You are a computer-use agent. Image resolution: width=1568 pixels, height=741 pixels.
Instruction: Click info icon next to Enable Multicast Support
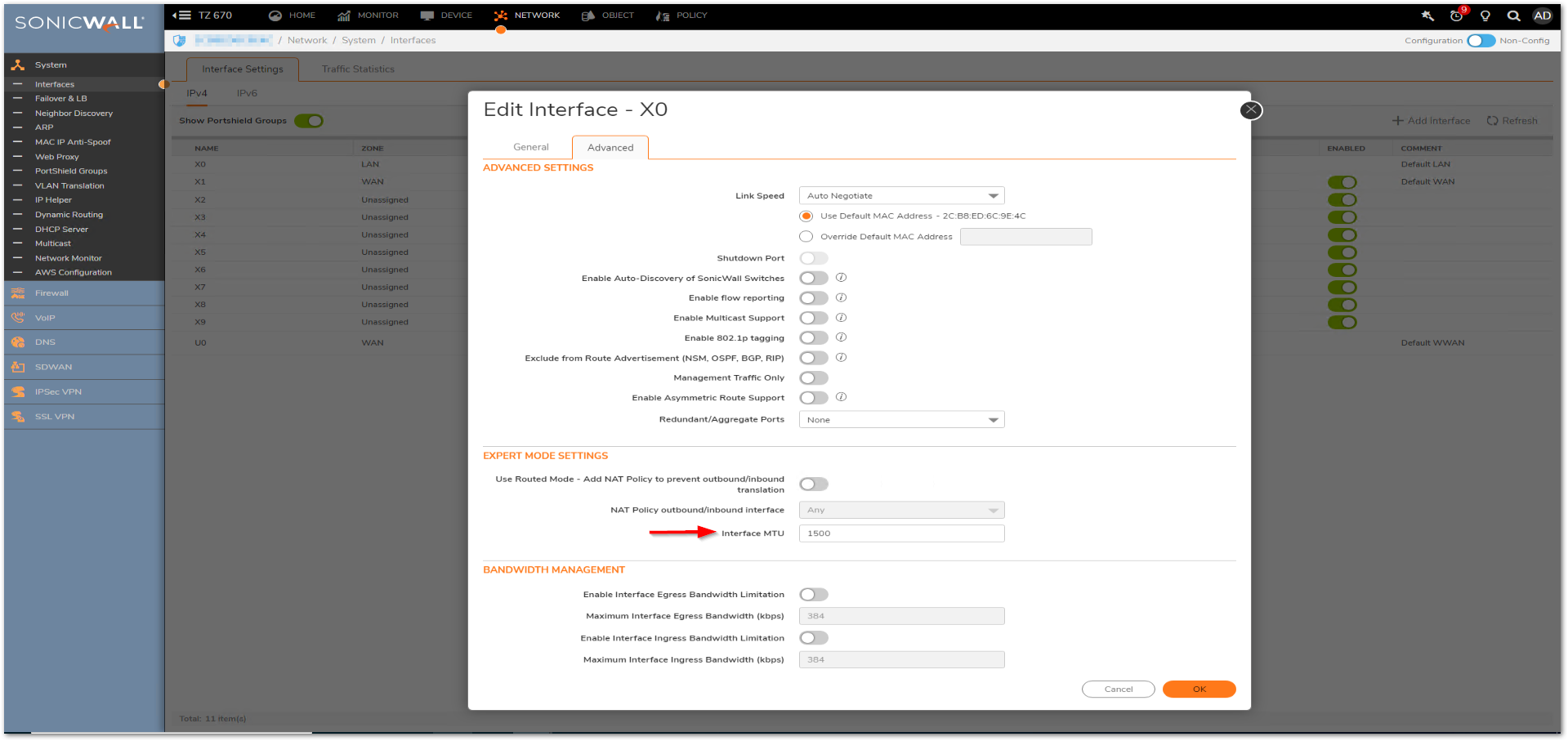pos(841,317)
